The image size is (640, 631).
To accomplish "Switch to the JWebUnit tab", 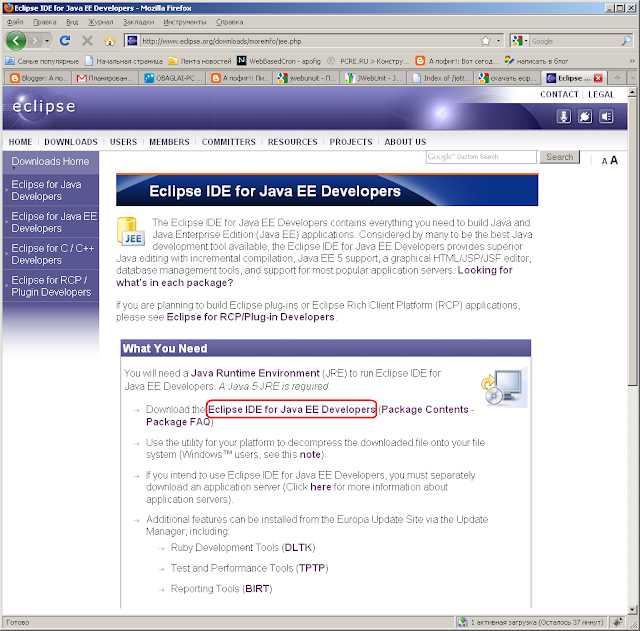I will pos(372,78).
